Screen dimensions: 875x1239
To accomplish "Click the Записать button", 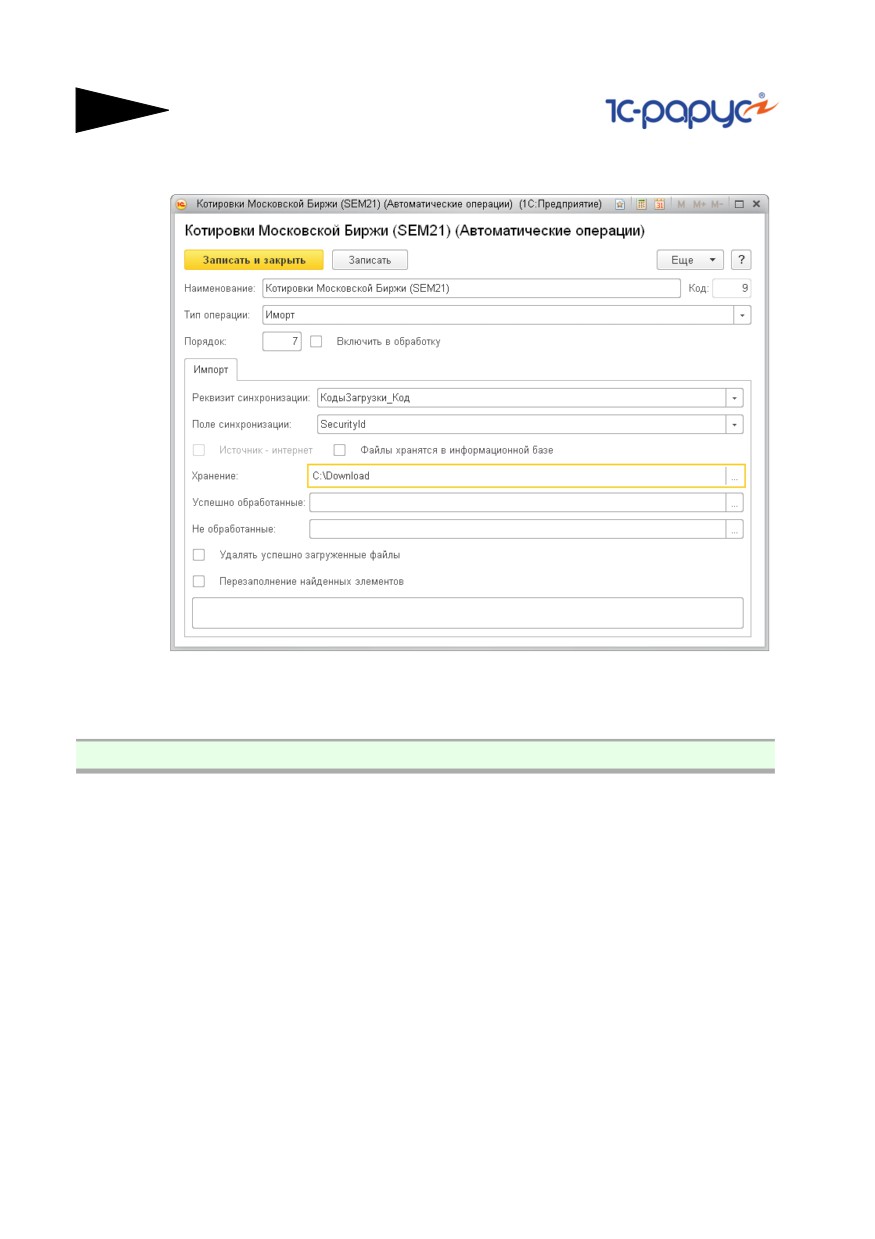I will coord(370,260).
